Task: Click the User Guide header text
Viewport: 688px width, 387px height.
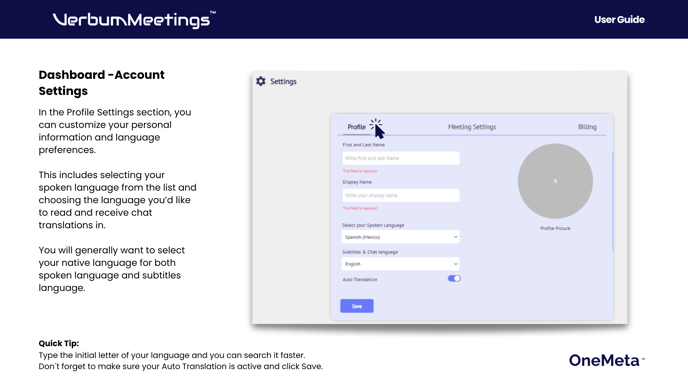Action: [x=619, y=20]
